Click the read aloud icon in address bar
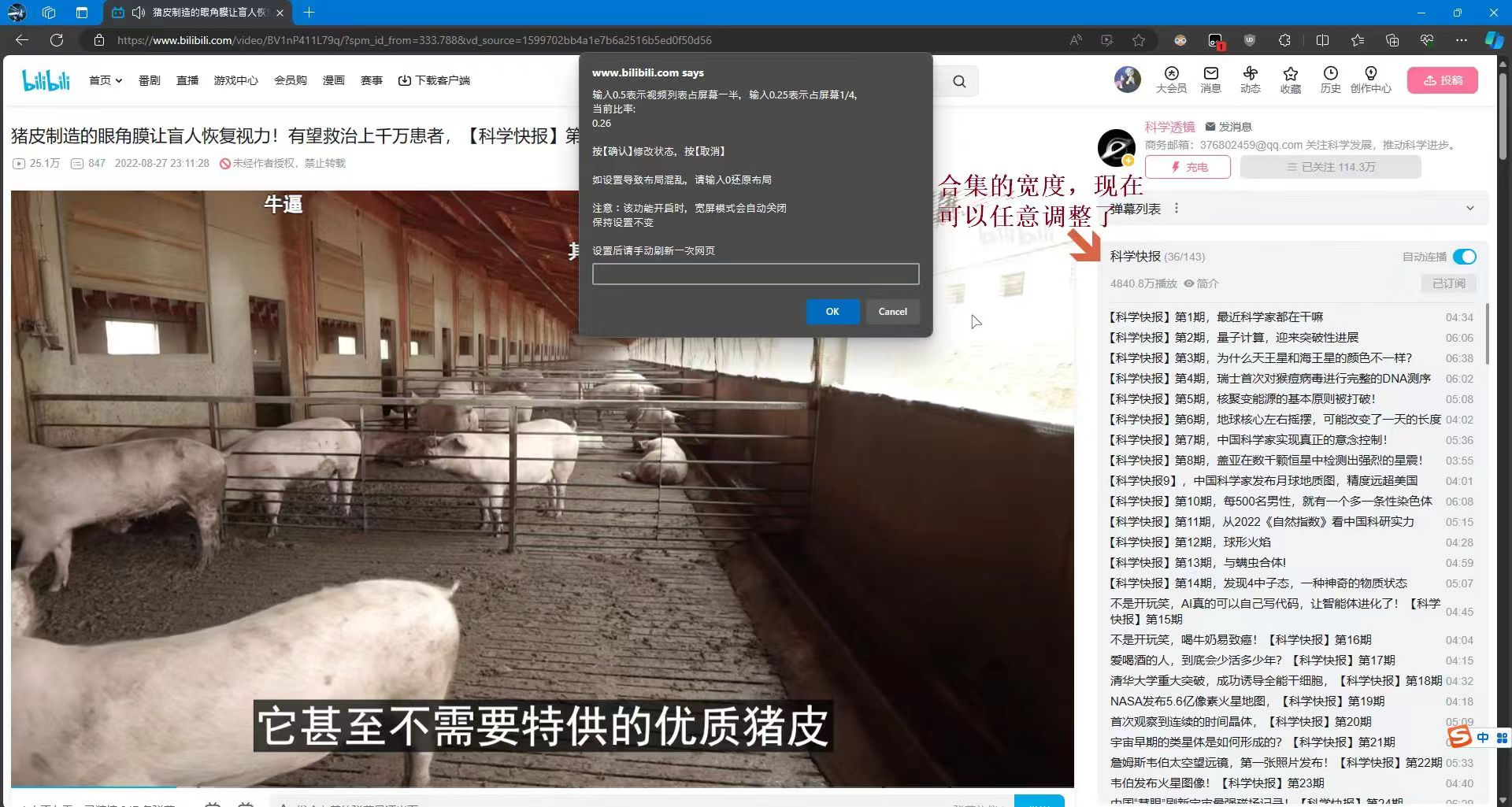This screenshot has height=807, width=1512. click(x=1076, y=40)
